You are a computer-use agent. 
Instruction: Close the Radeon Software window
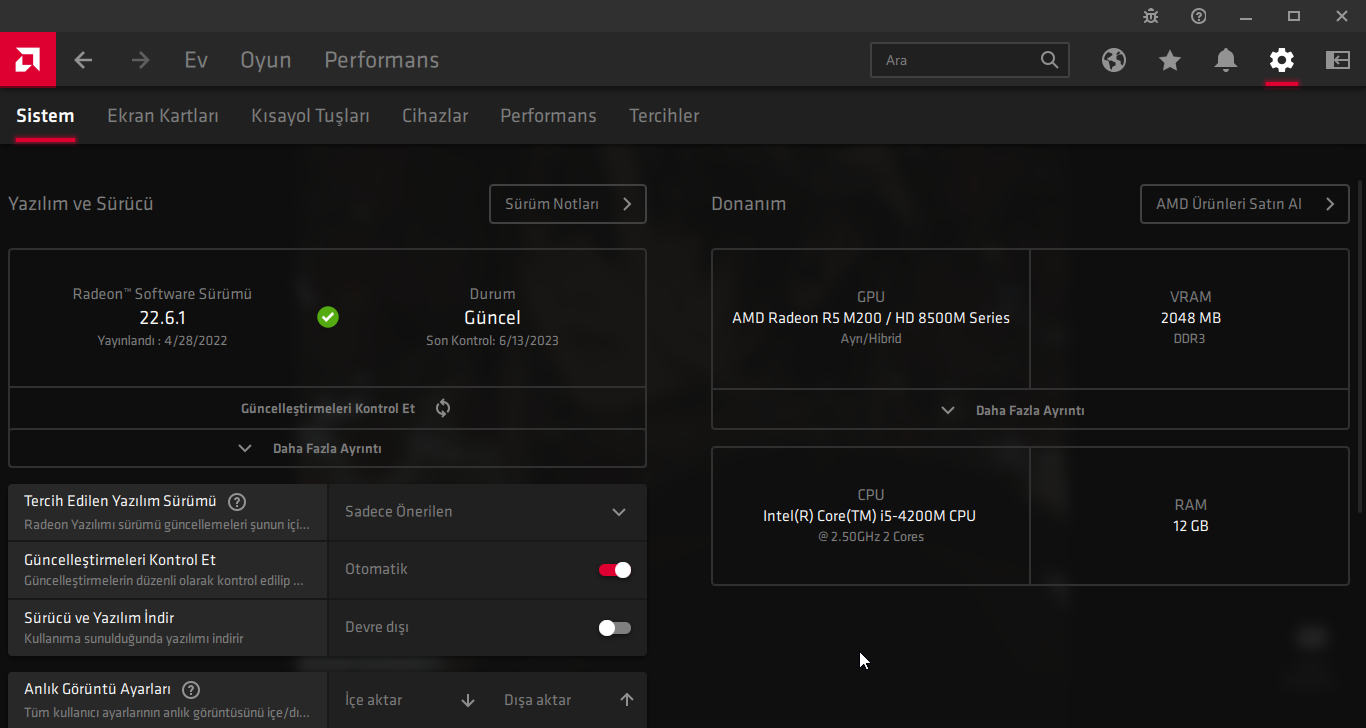(x=1342, y=16)
